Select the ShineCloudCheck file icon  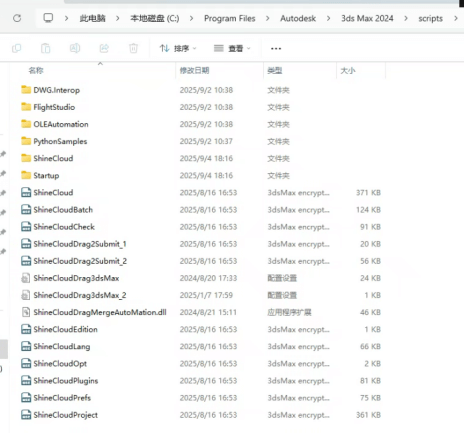point(26,227)
